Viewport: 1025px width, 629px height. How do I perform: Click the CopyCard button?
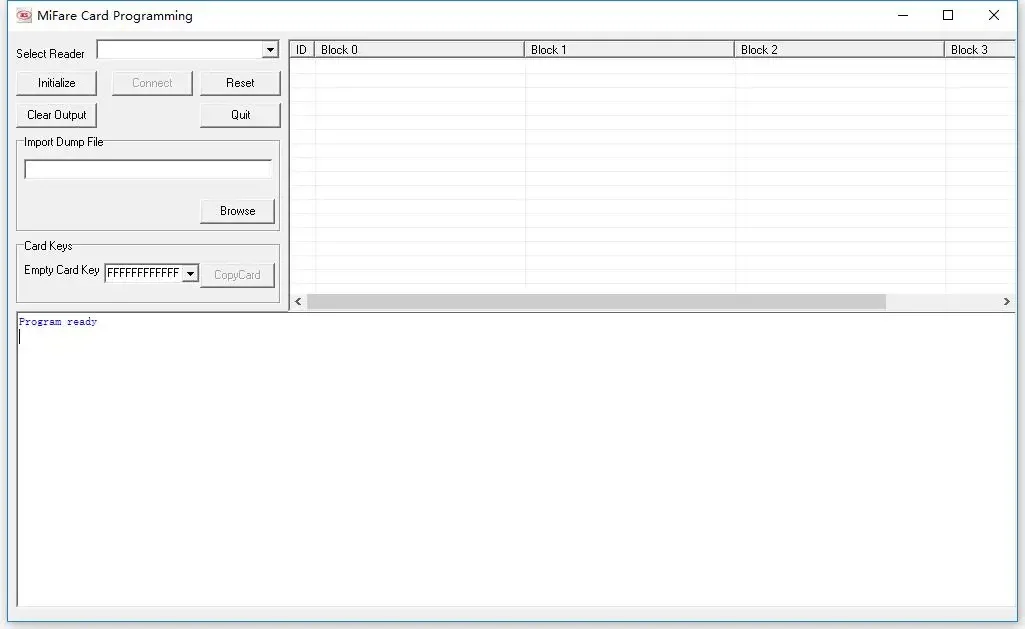pos(237,275)
